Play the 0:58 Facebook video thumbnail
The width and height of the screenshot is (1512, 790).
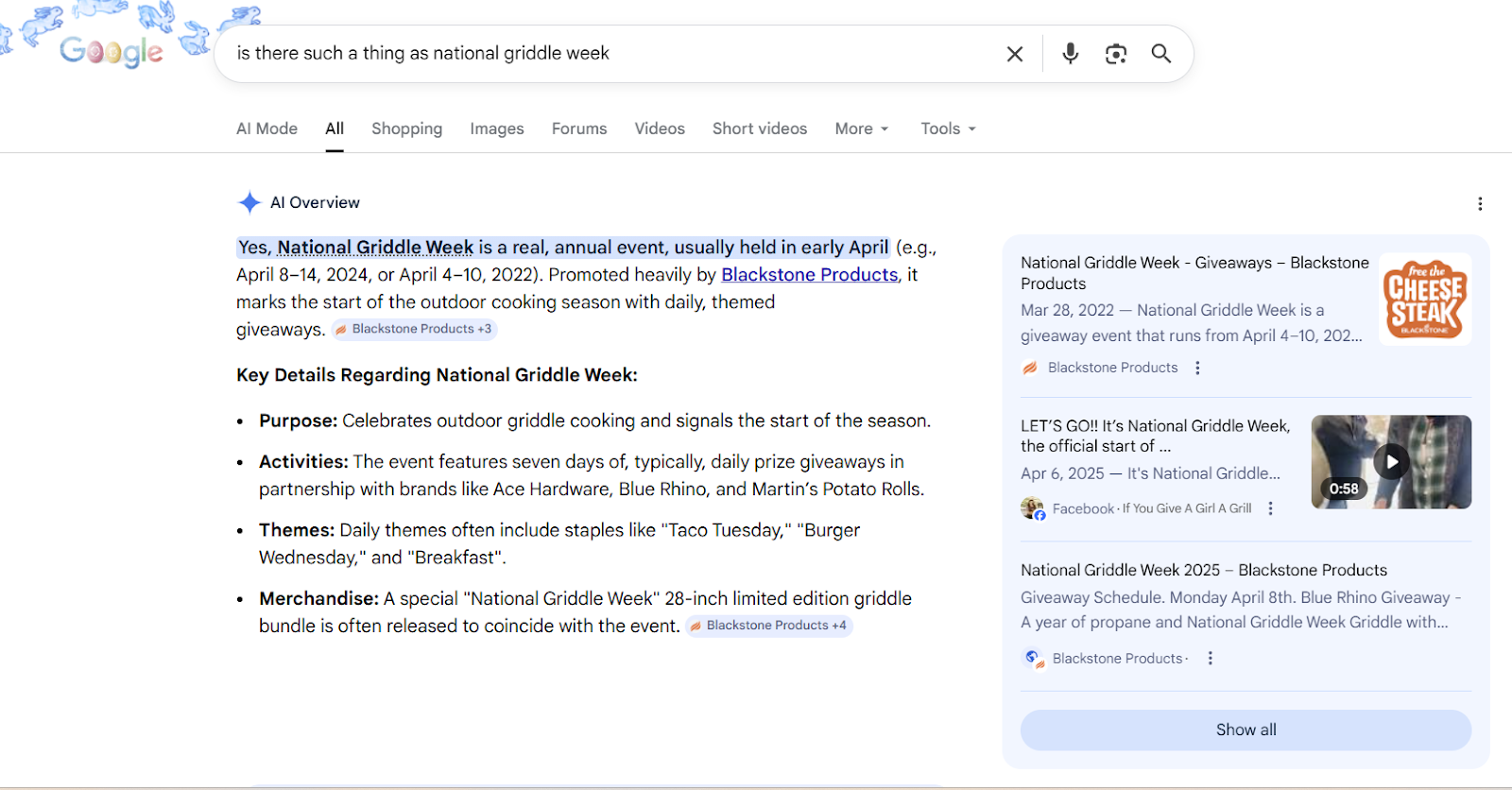(1390, 462)
